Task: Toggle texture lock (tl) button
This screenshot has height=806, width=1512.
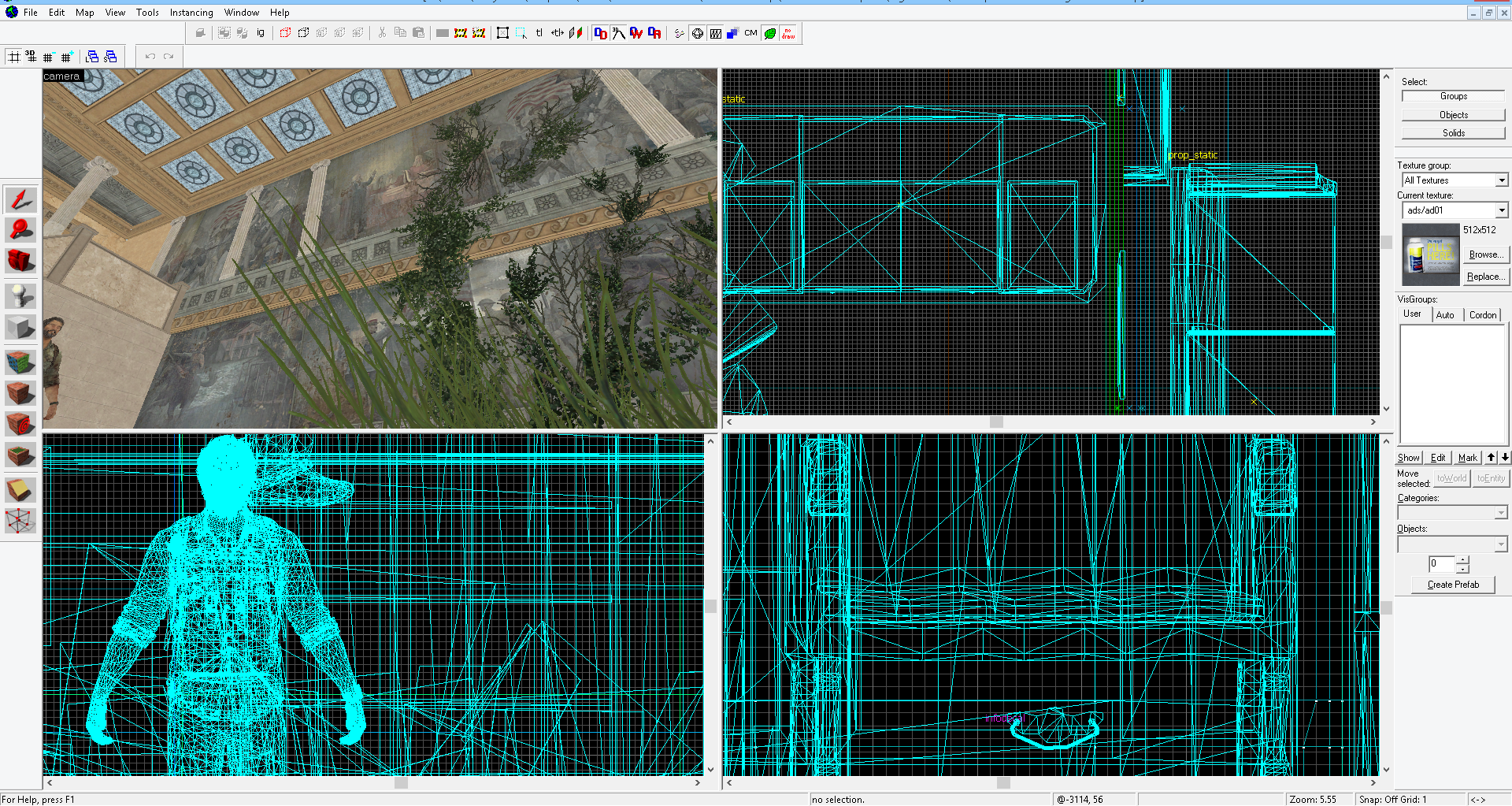Action: [539, 33]
